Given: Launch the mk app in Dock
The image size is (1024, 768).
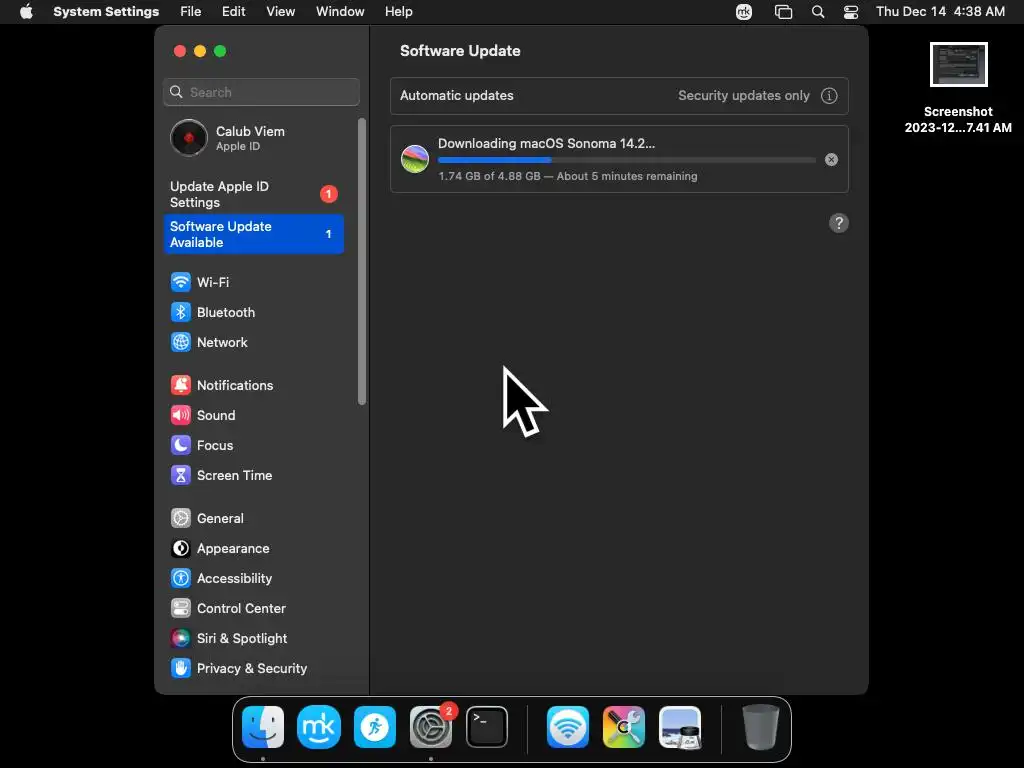Looking at the screenshot, I should click(319, 727).
